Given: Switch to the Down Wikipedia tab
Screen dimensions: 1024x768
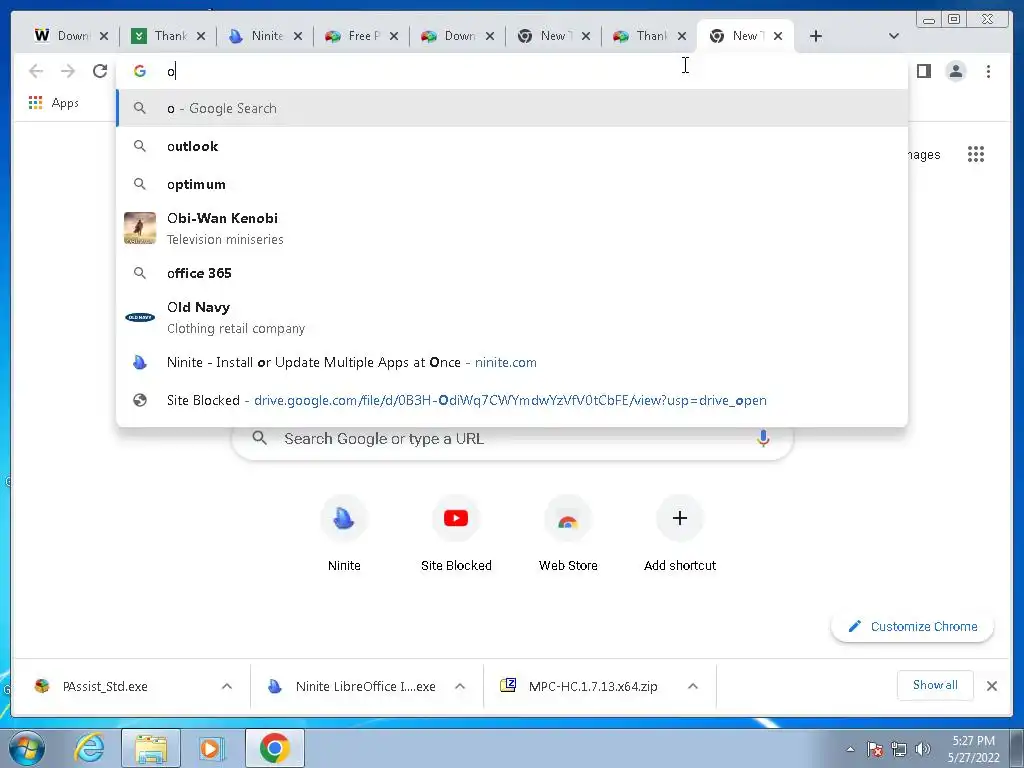Looking at the screenshot, I should click(x=62, y=36).
